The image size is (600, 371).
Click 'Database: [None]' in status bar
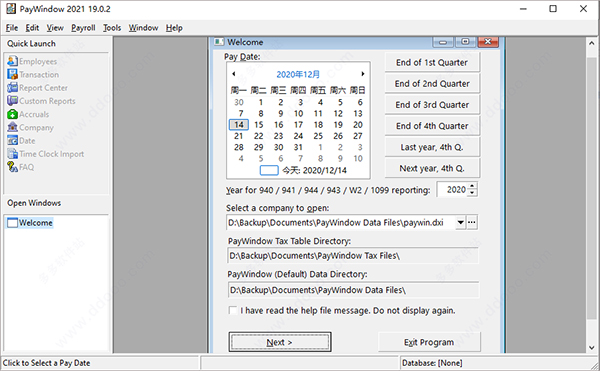432,363
